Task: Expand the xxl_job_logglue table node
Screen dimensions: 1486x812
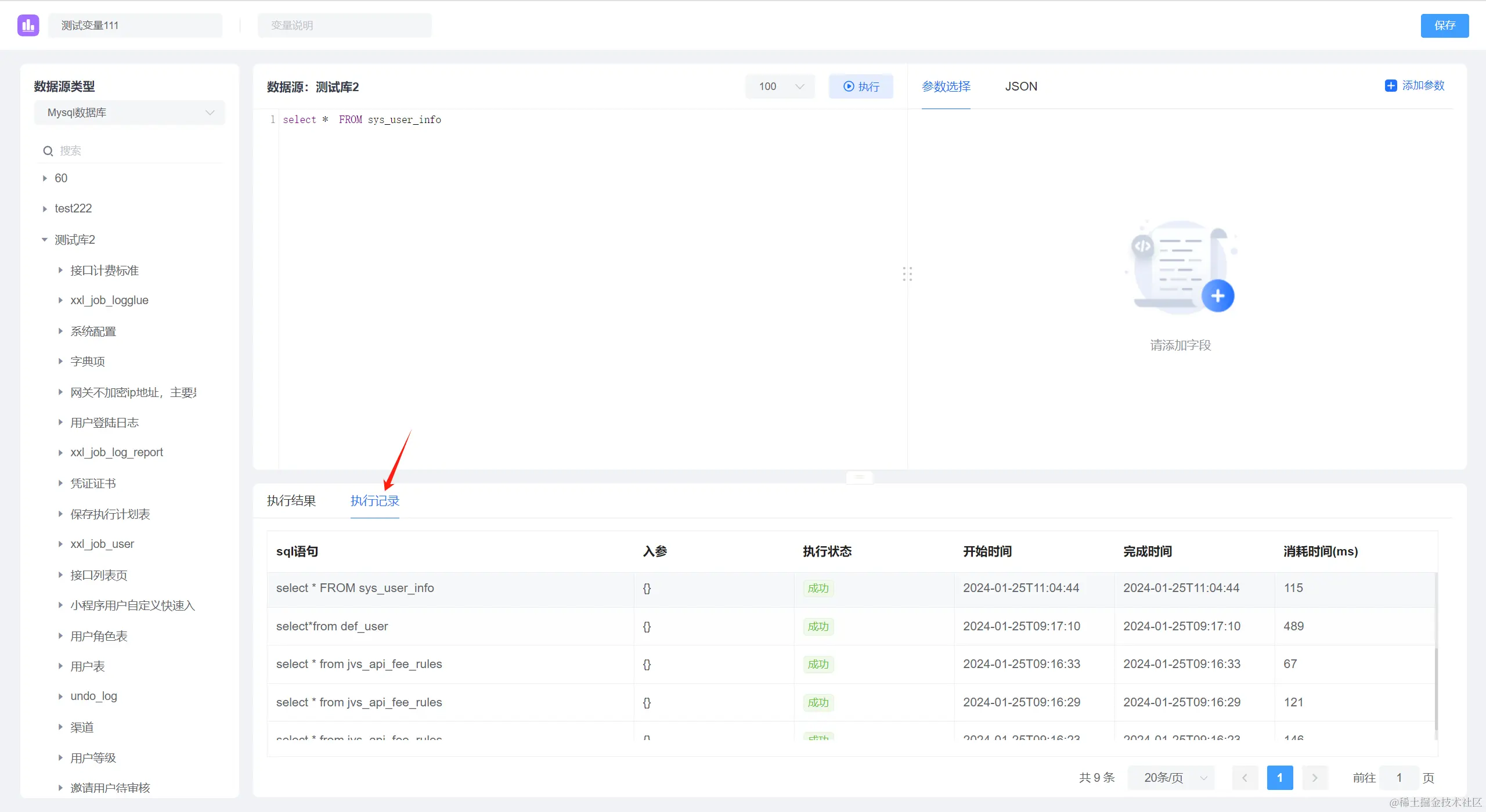Action: (x=60, y=300)
